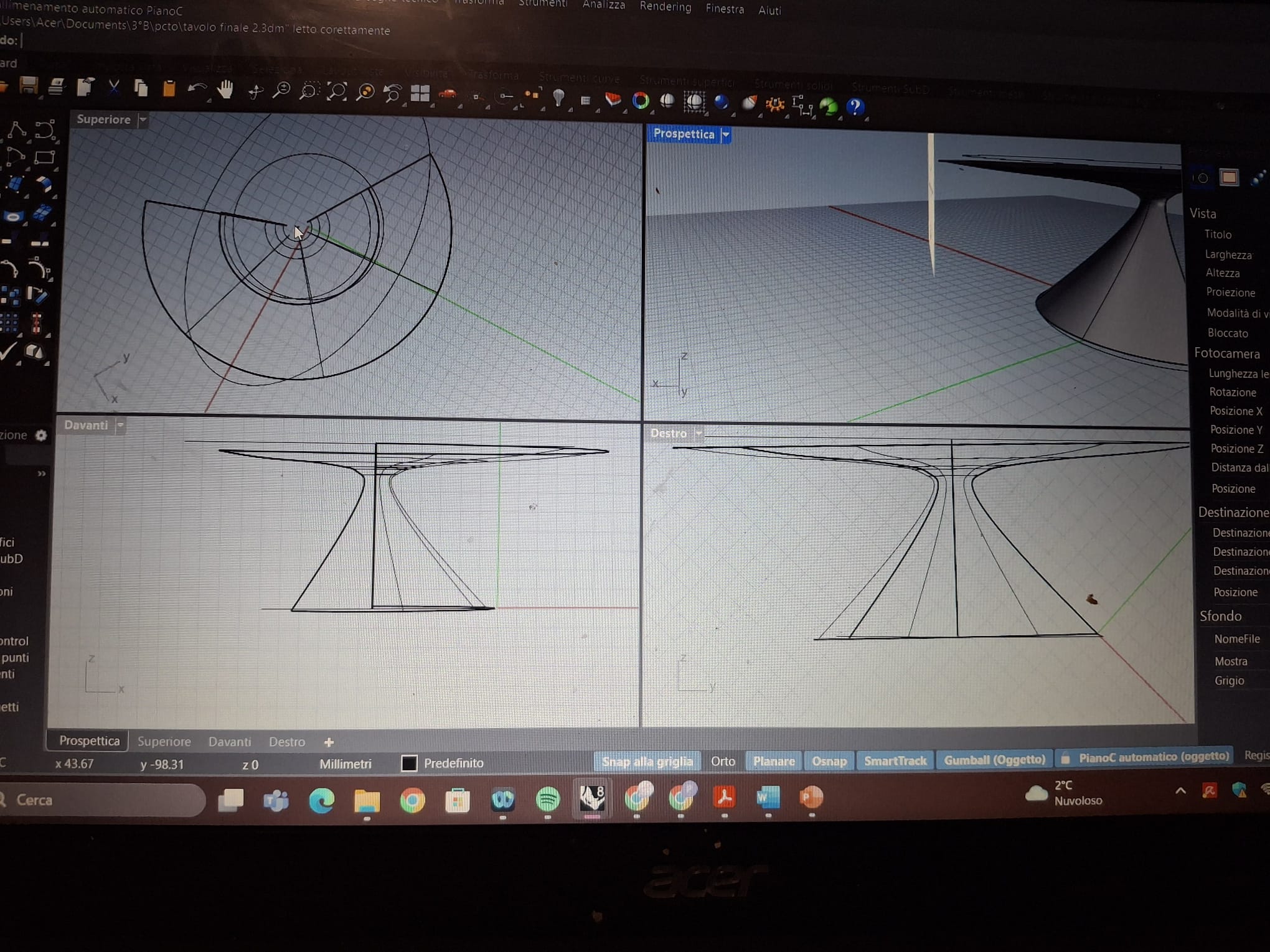Switch to the Destro viewport tab
Image resolution: width=1270 pixels, height=952 pixels.
(287, 742)
